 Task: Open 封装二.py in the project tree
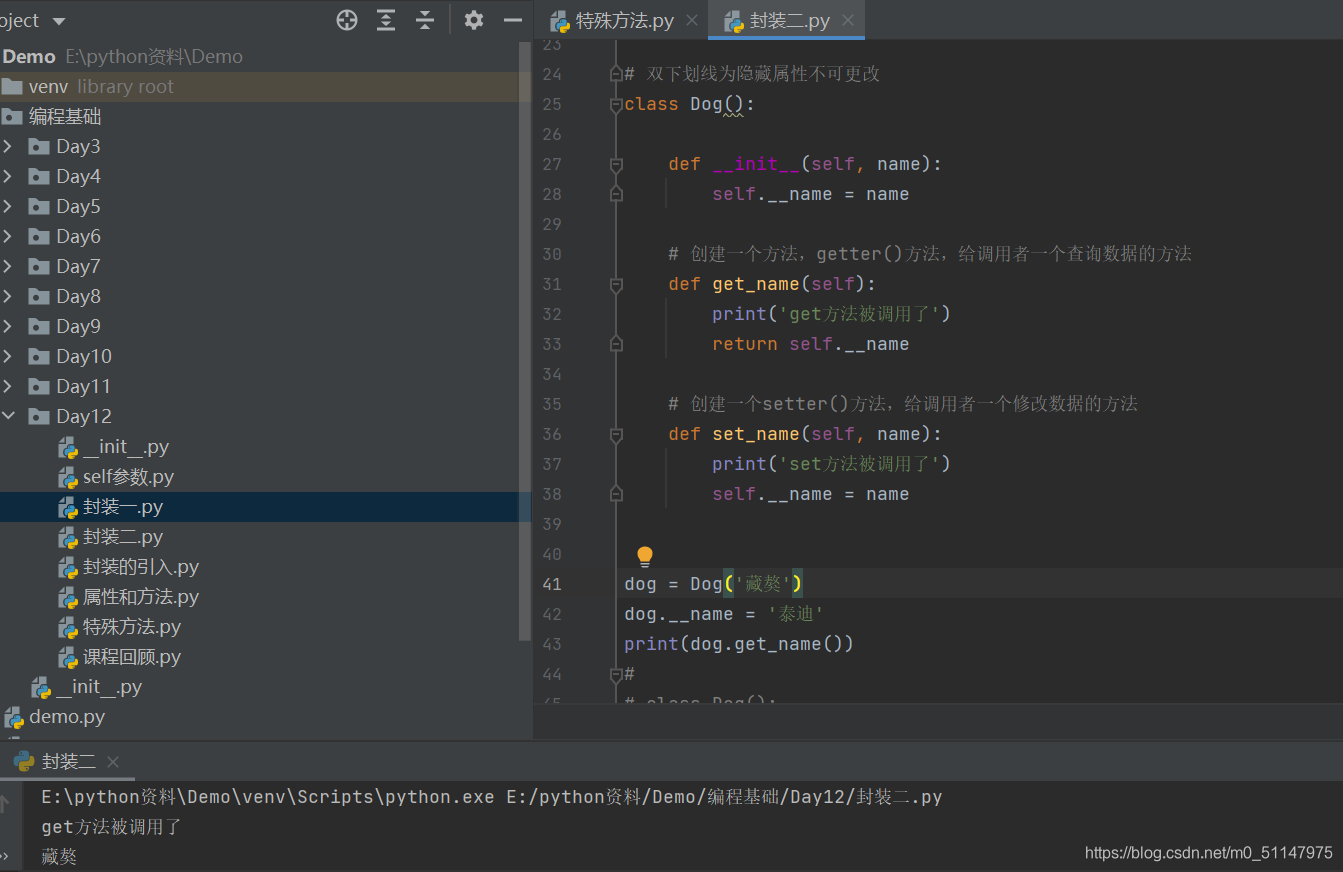(123, 537)
